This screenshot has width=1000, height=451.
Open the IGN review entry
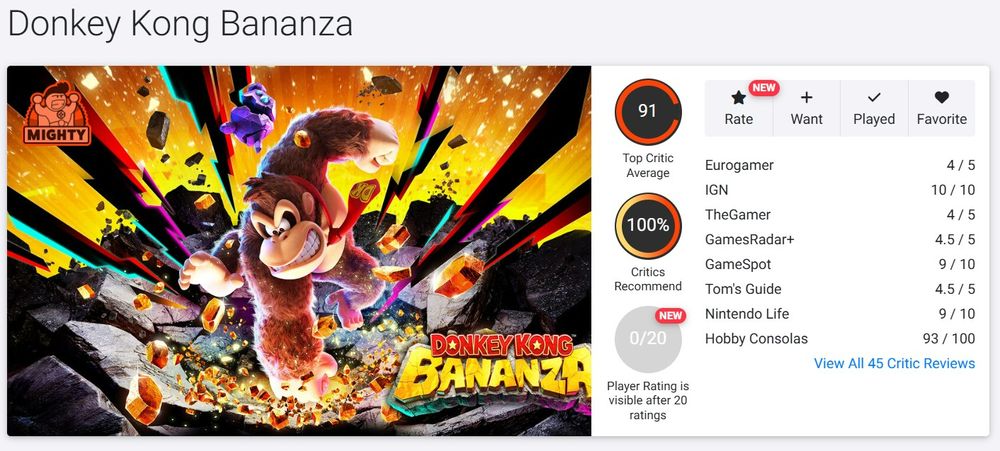[x=840, y=190]
